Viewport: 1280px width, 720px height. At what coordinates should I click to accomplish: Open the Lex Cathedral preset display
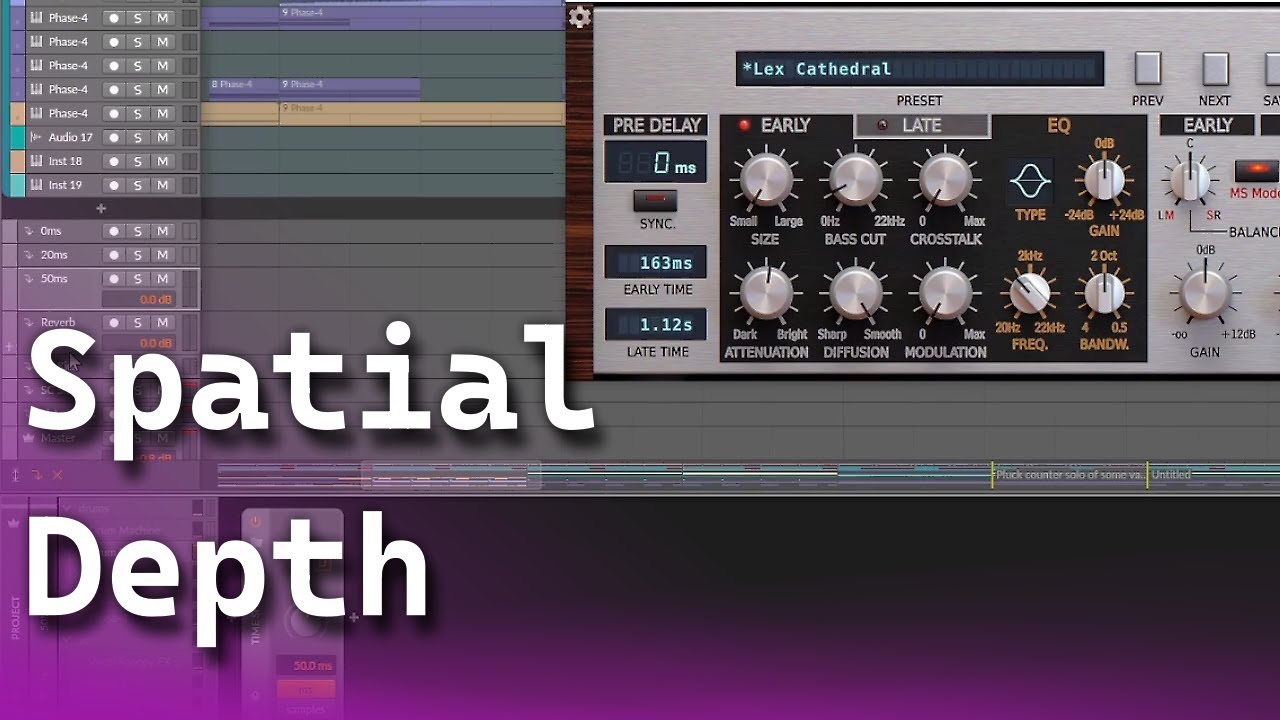coord(920,69)
